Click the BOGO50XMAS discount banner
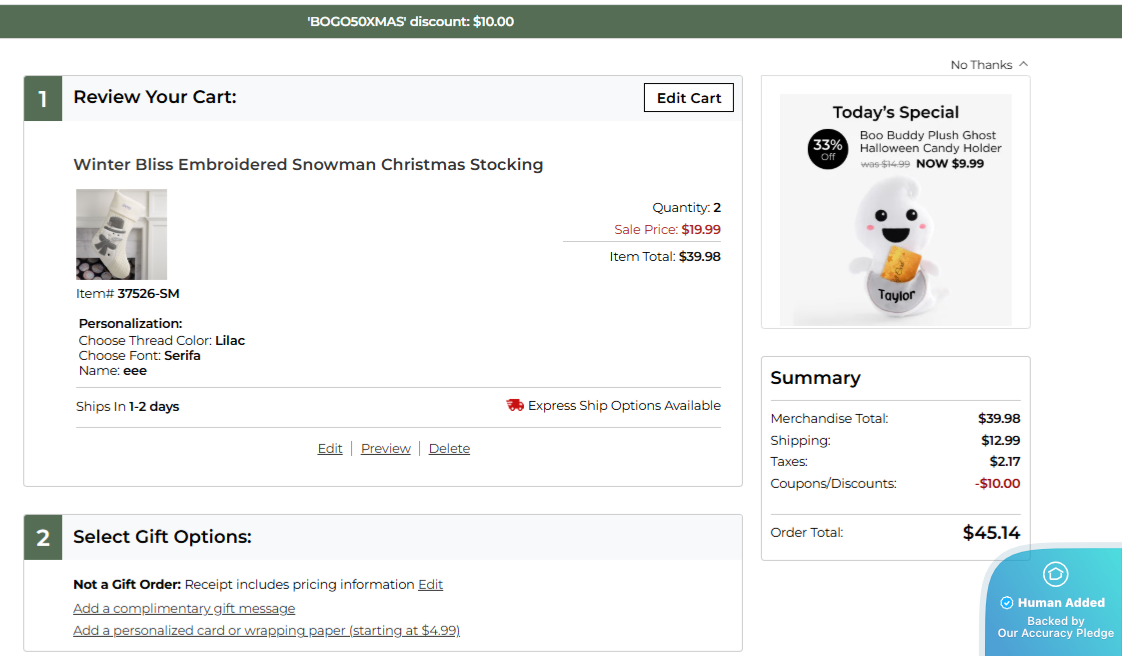1122x656 pixels. click(x=409, y=20)
